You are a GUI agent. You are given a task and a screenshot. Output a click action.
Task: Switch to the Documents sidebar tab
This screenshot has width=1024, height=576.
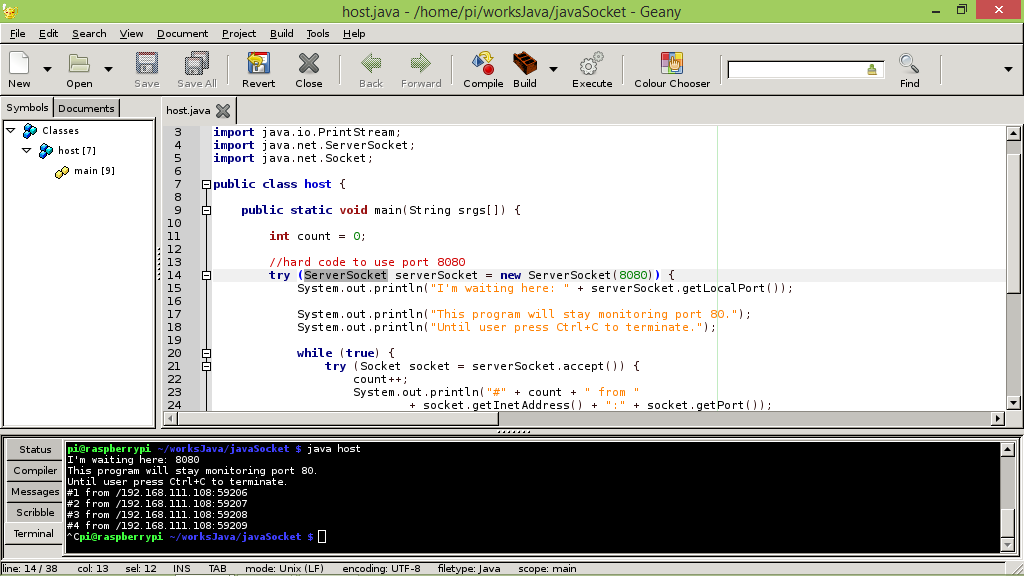pos(86,107)
